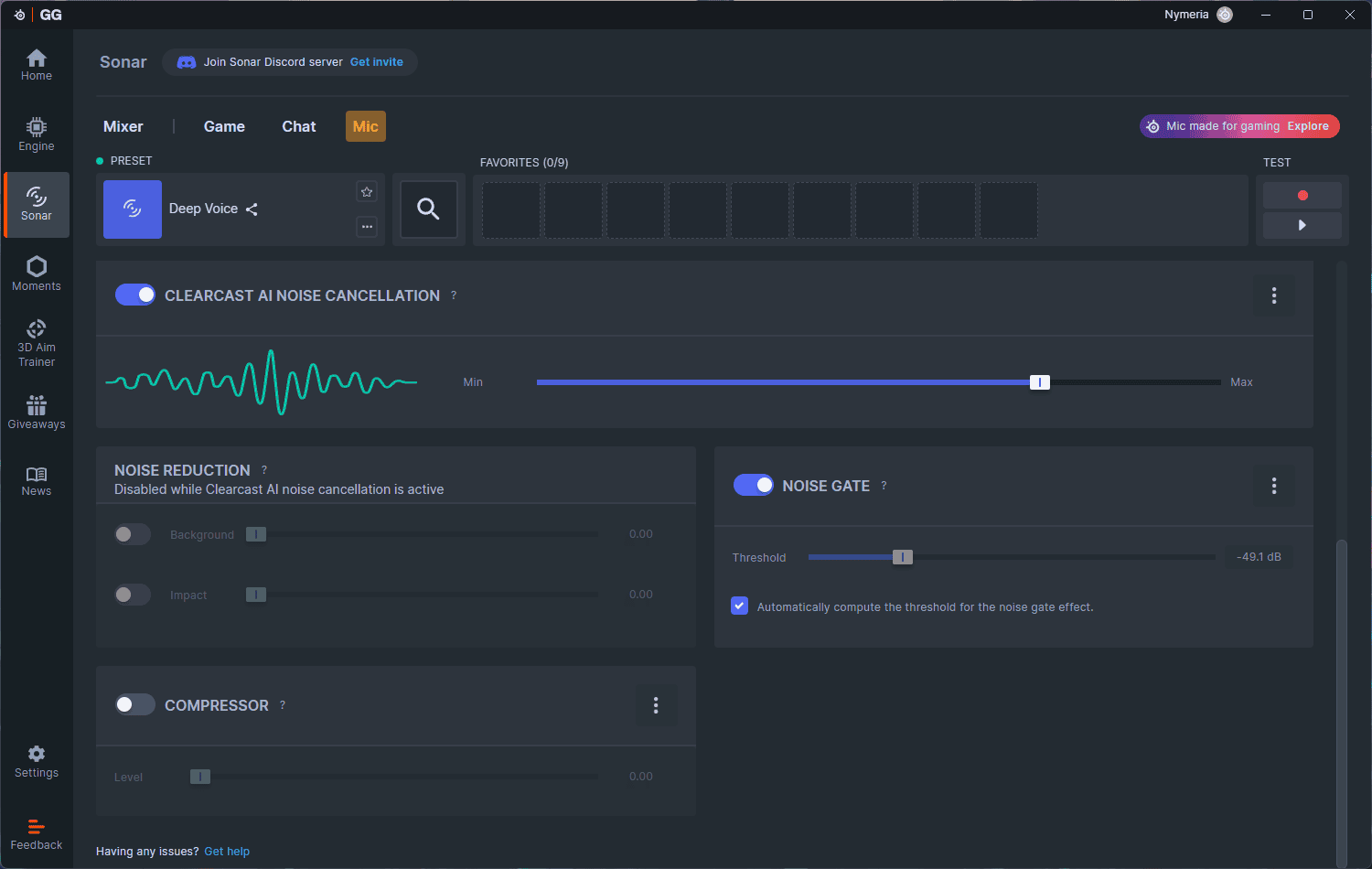Start mic test recording
The height and width of the screenshot is (869, 1372).
click(x=1302, y=195)
